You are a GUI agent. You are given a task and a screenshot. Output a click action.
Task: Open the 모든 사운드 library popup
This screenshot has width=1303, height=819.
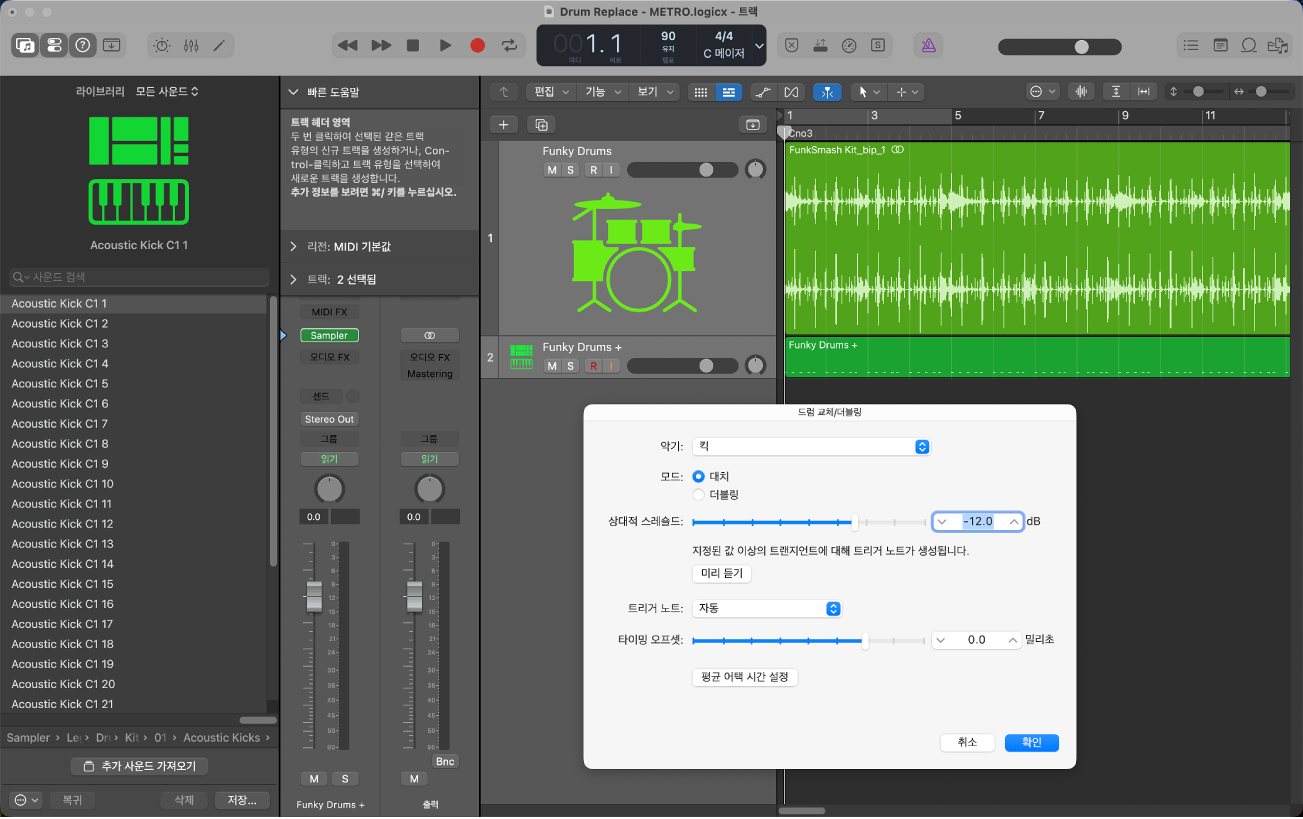click(167, 91)
